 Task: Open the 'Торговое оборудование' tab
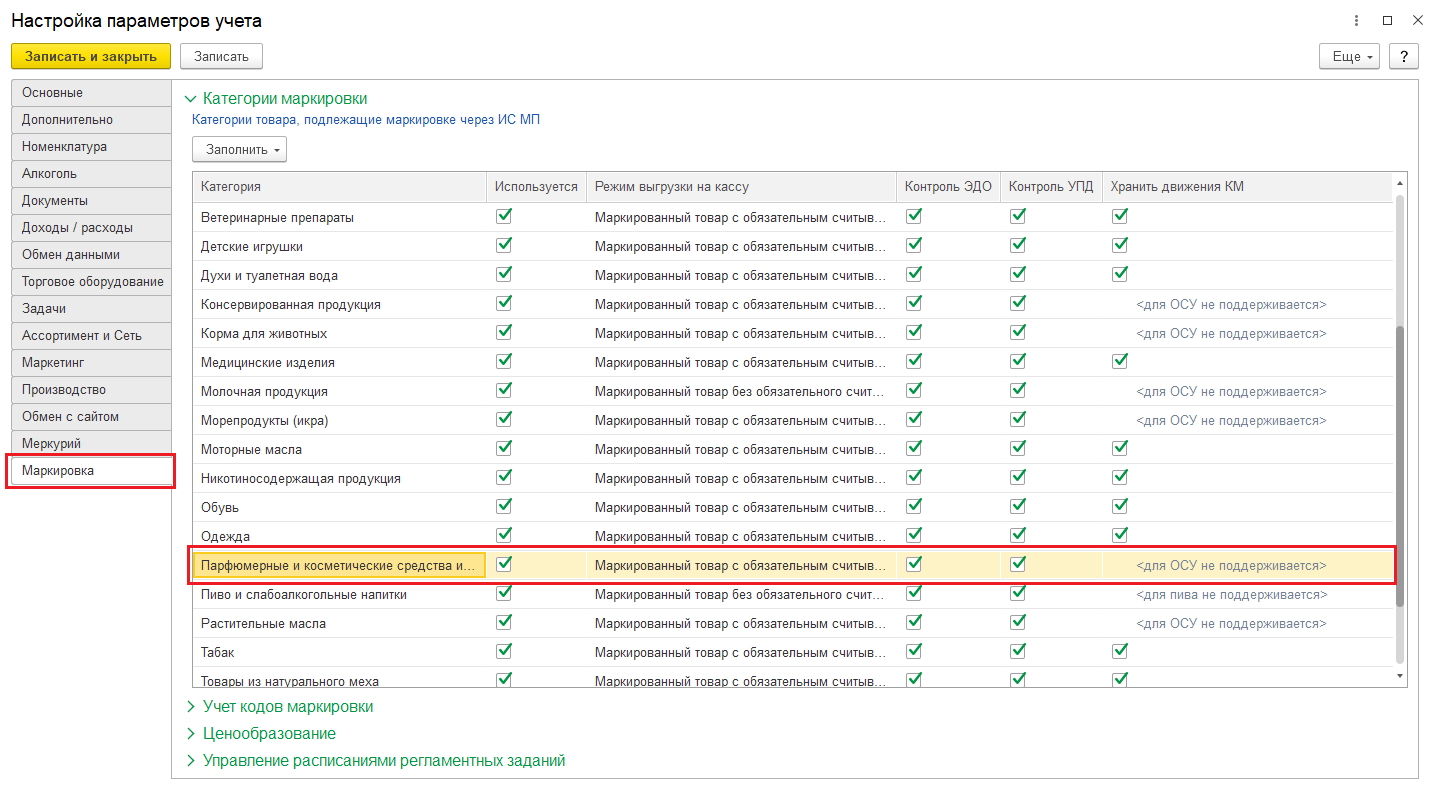(x=92, y=281)
